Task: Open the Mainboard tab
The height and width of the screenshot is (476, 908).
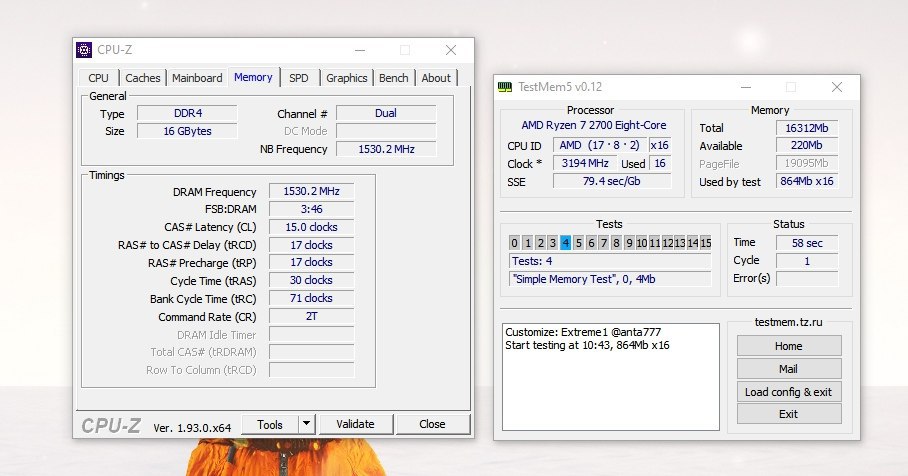Action: click(197, 78)
